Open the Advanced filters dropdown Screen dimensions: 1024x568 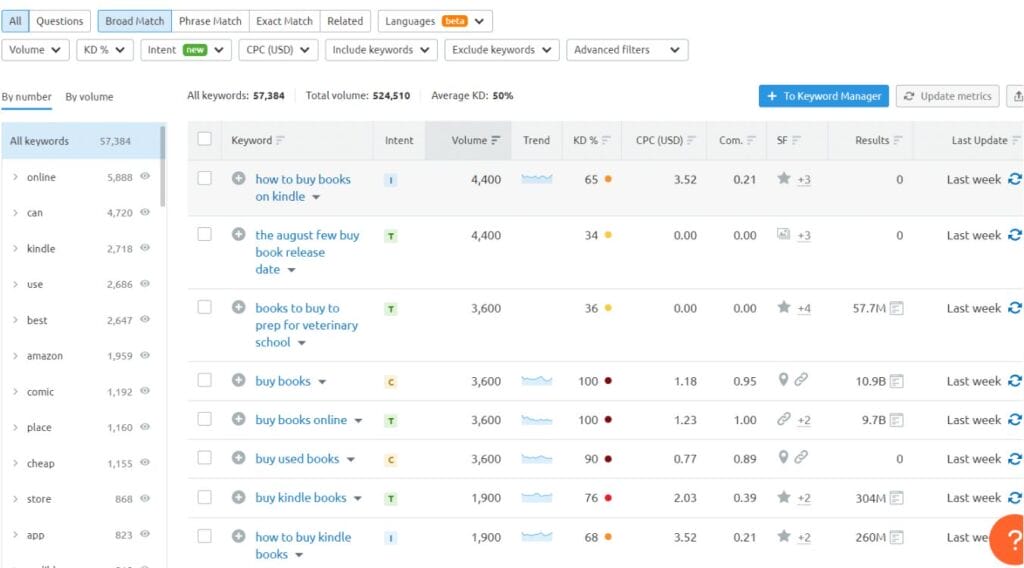point(627,50)
